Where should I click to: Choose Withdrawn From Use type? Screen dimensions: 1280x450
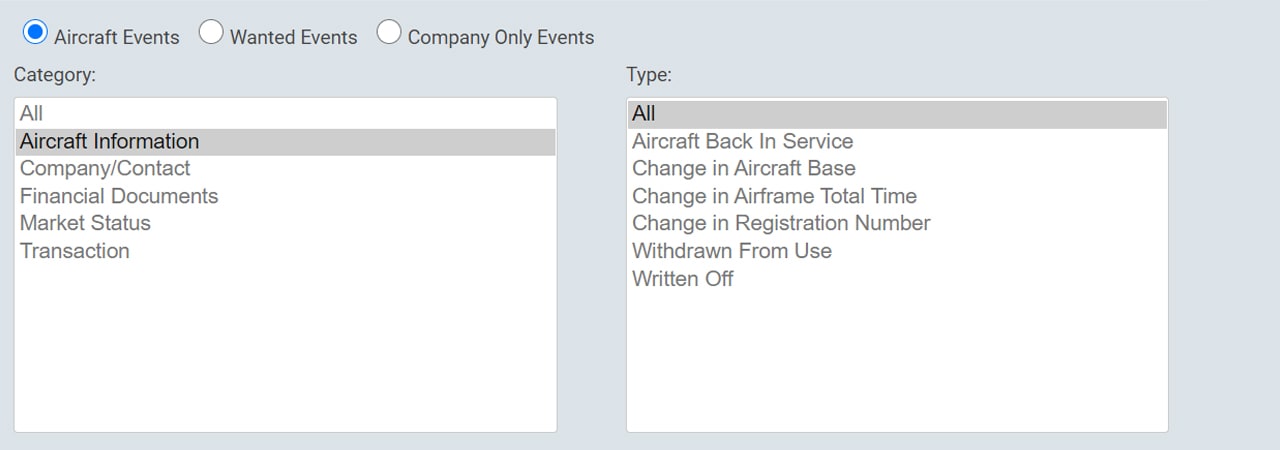coord(897,251)
